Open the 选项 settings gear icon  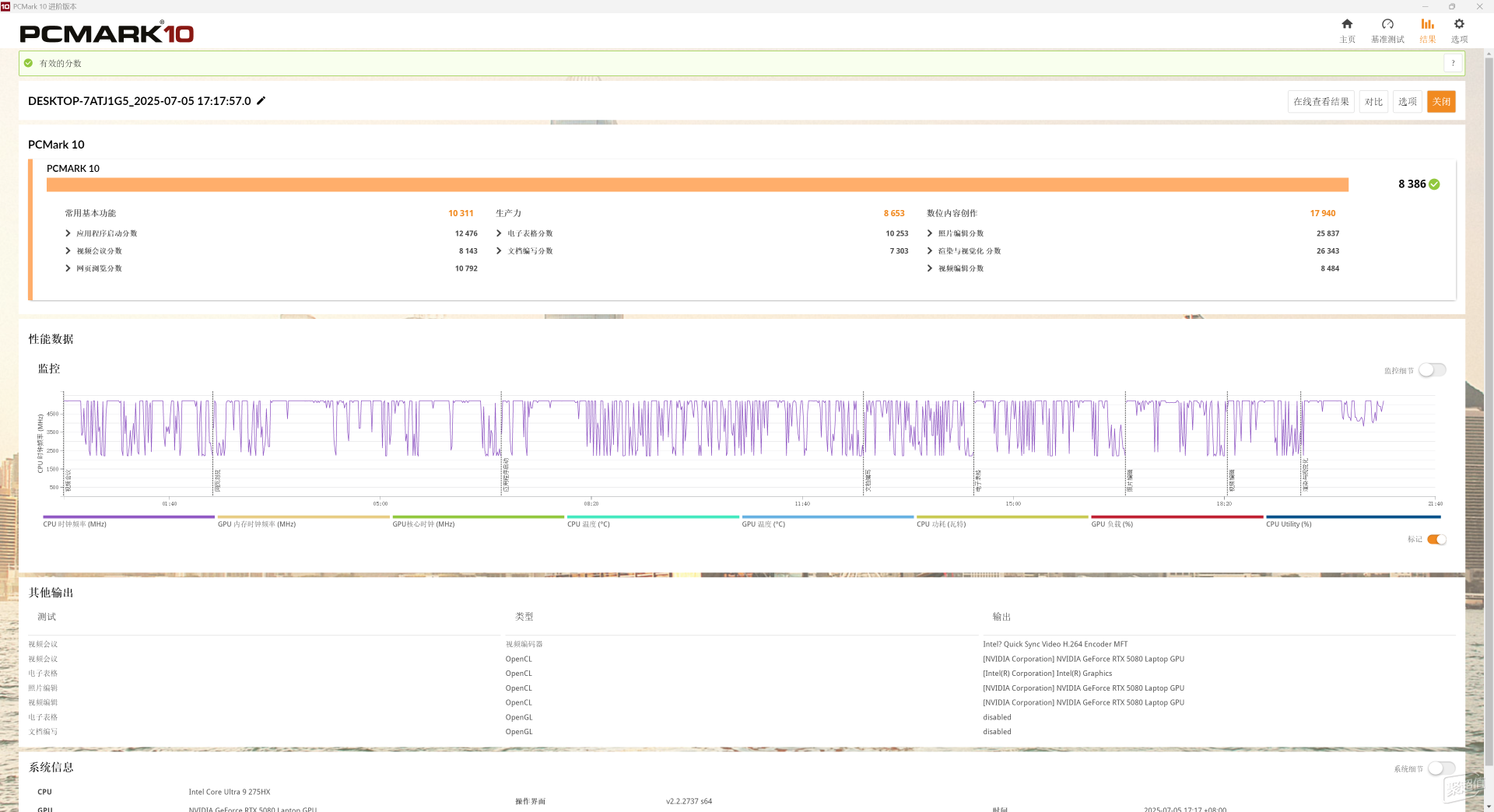pos(1459,24)
